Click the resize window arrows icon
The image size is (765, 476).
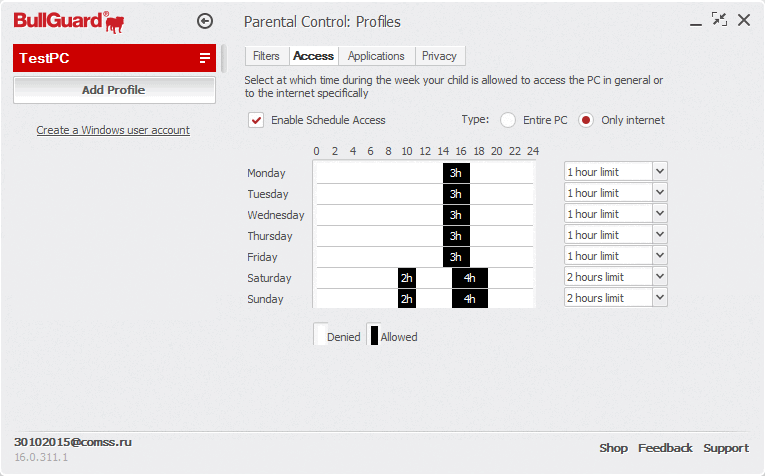click(719, 19)
